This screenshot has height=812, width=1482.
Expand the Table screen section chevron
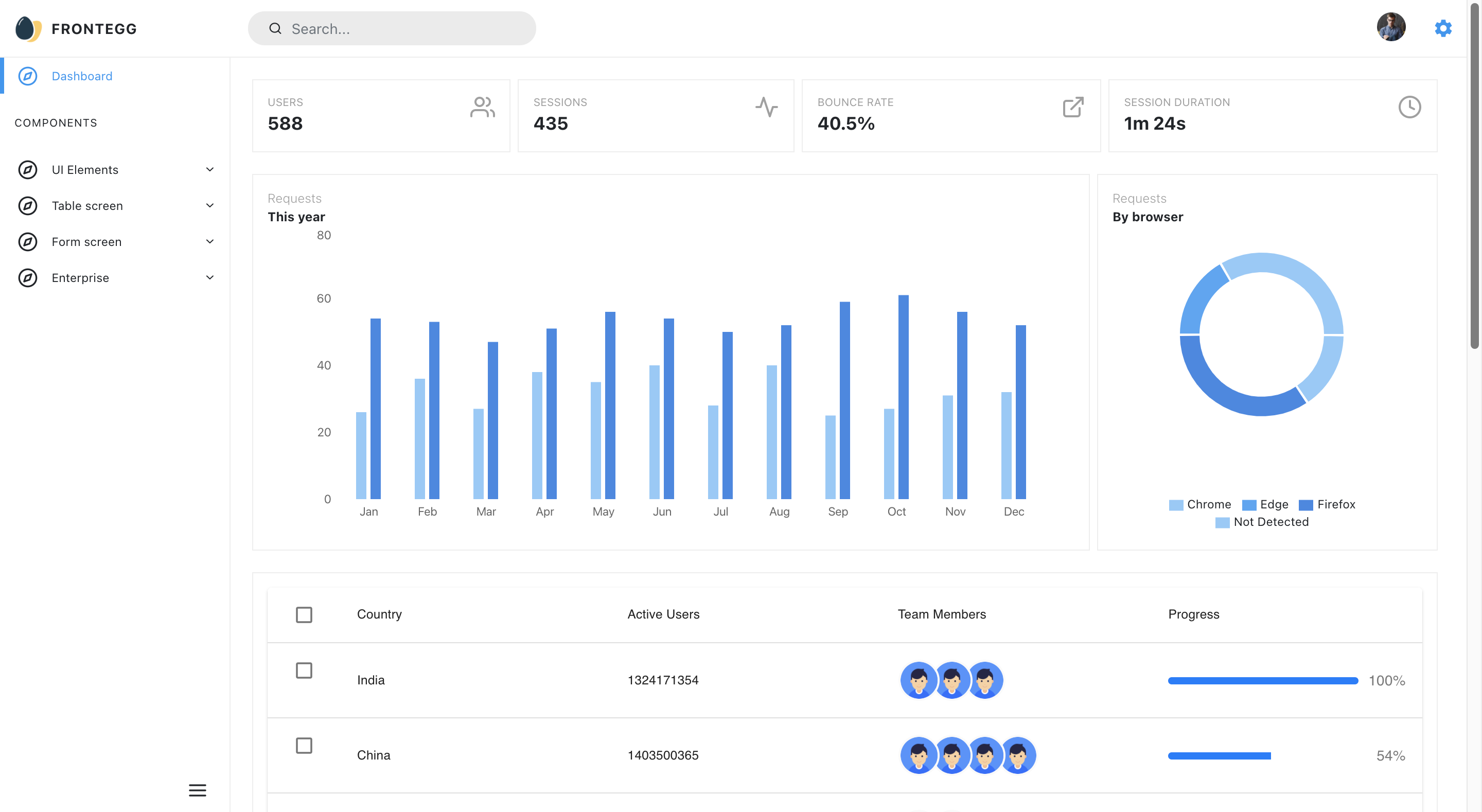(x=210, y=205)
